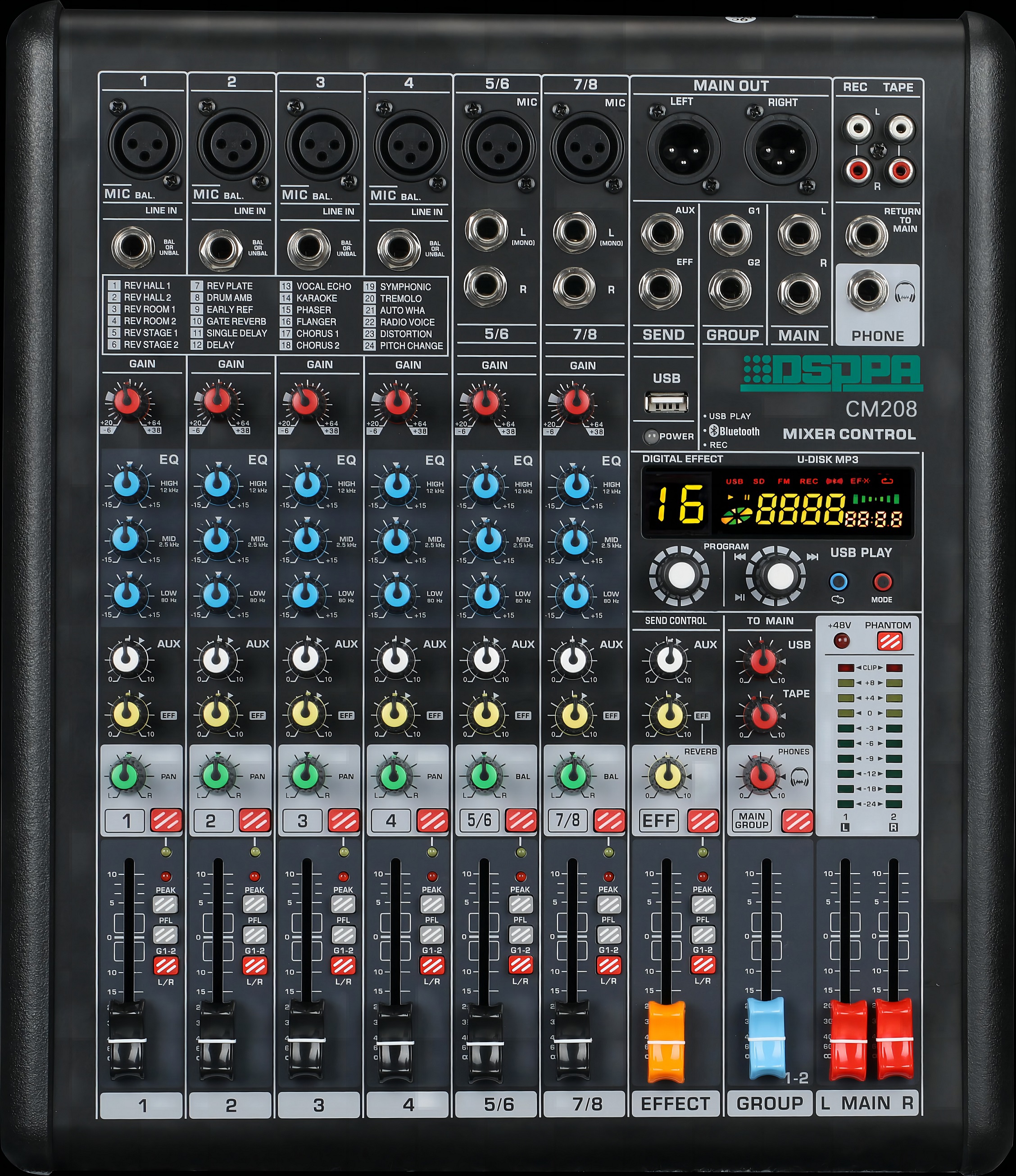Click the POWER indicator LED

pyautogui.click(x=650, y=436)
